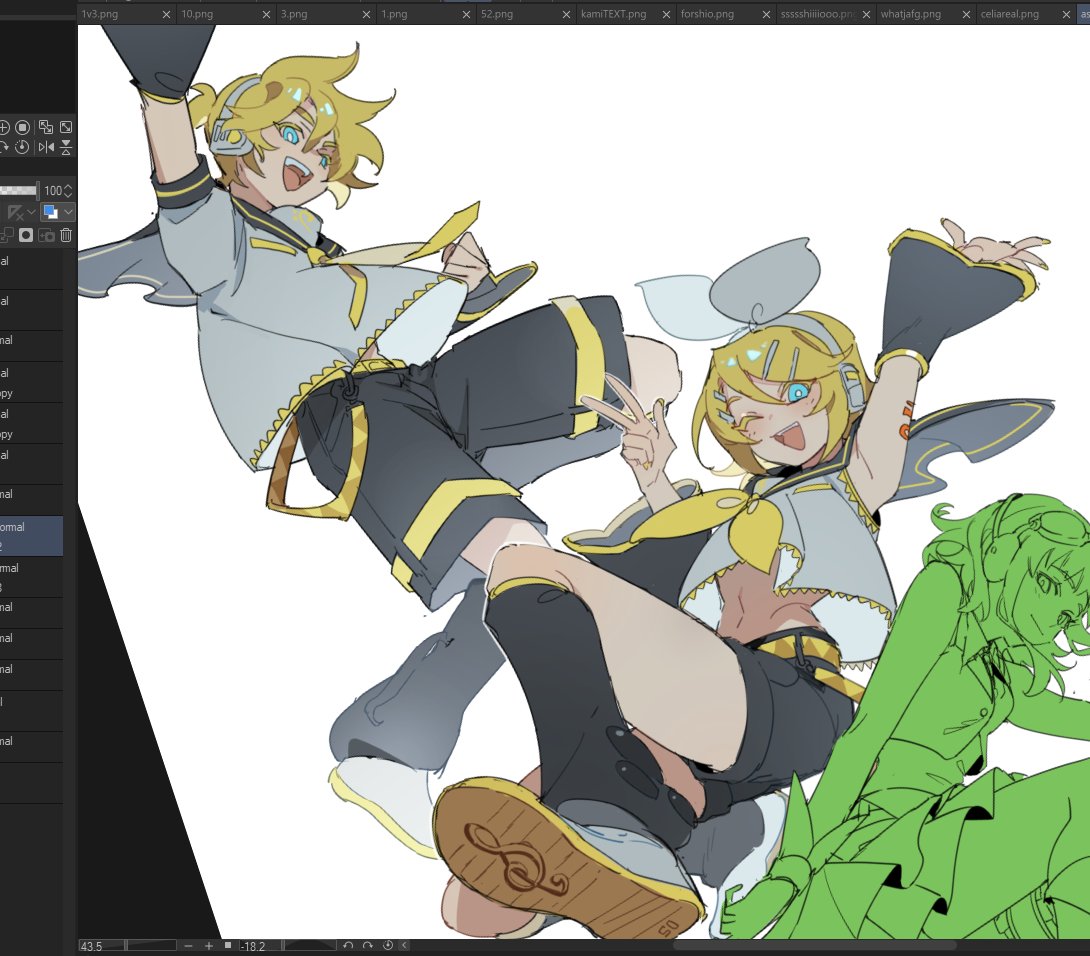Flip the canvas vertically

(x=66, y=147)
